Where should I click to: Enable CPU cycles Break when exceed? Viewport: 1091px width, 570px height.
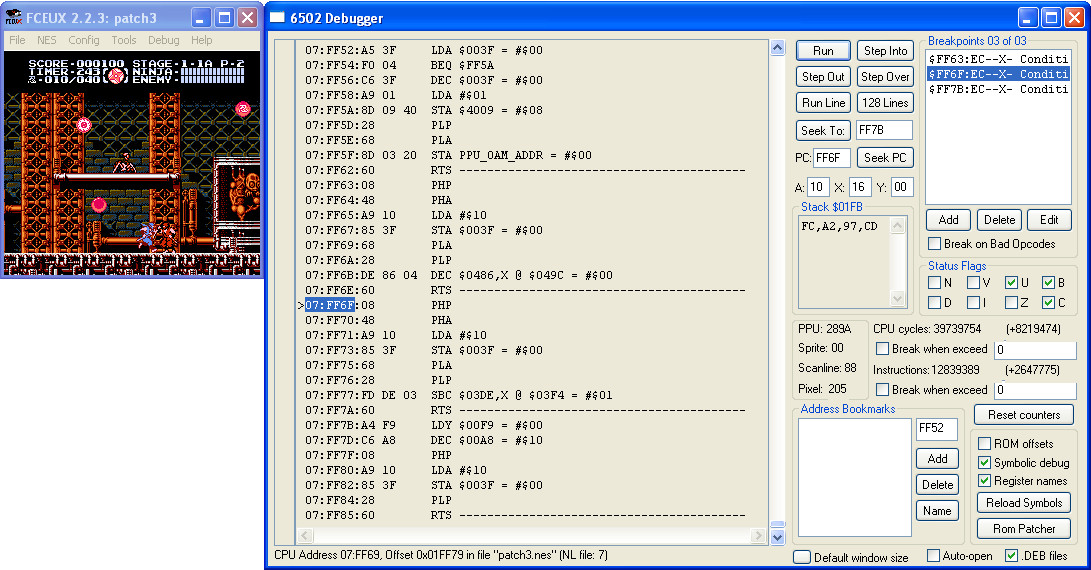(882, 349)
